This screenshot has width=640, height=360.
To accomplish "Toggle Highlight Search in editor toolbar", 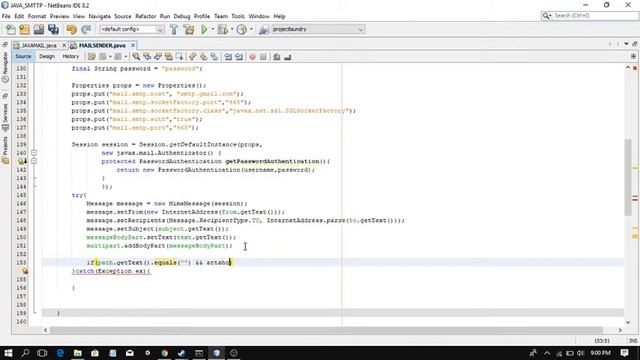I will tap(168, 57).
